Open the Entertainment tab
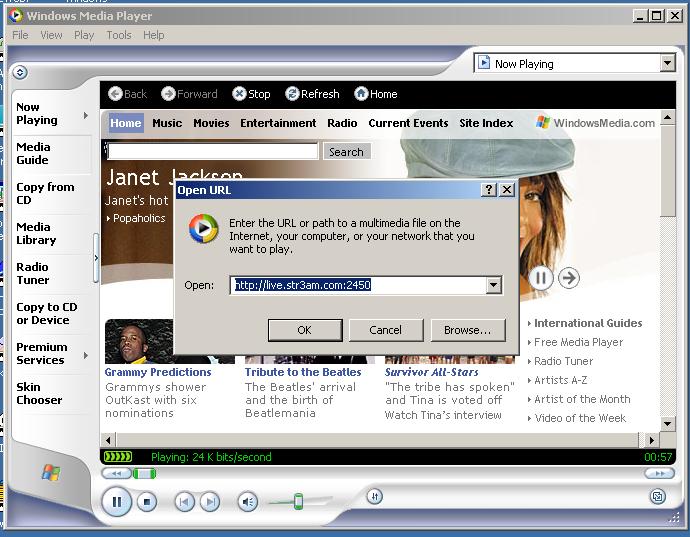Screen dimensions: 690x537 click(x=278, y=123)
